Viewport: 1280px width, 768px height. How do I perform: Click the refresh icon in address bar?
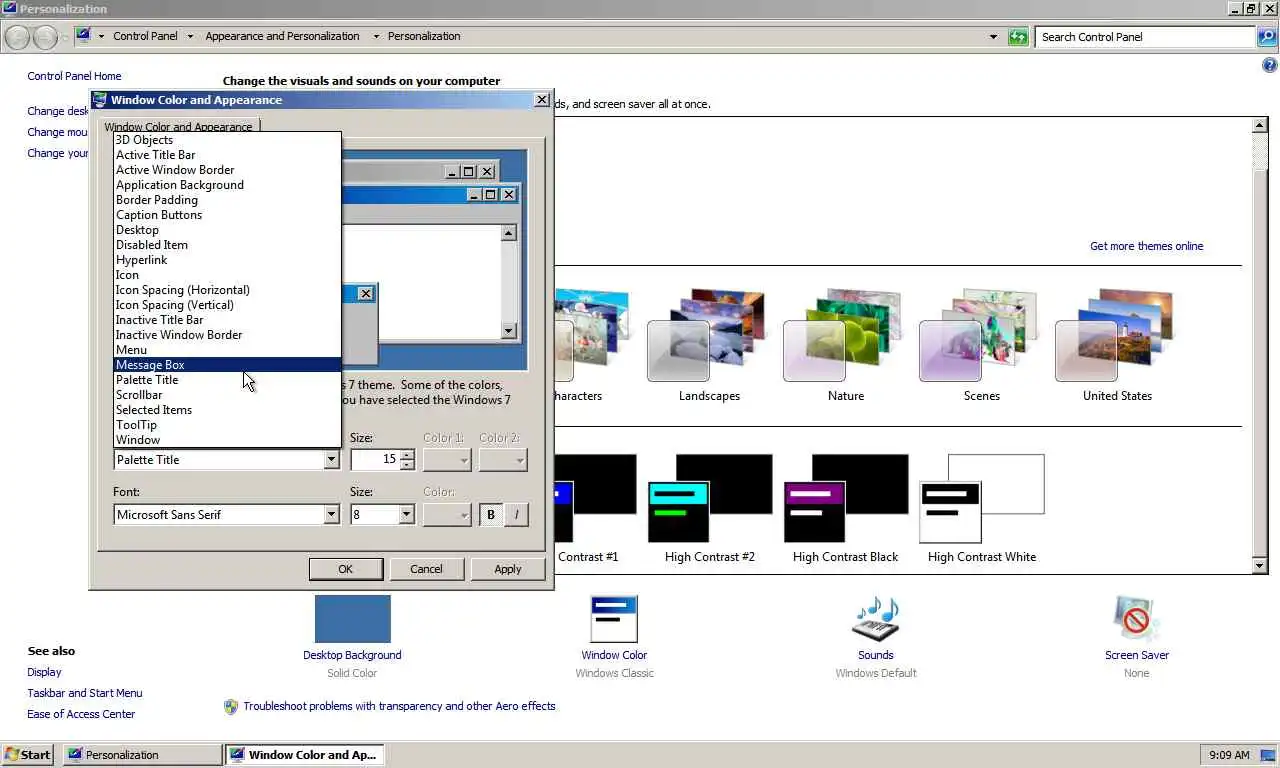[x=1018, y=37]
